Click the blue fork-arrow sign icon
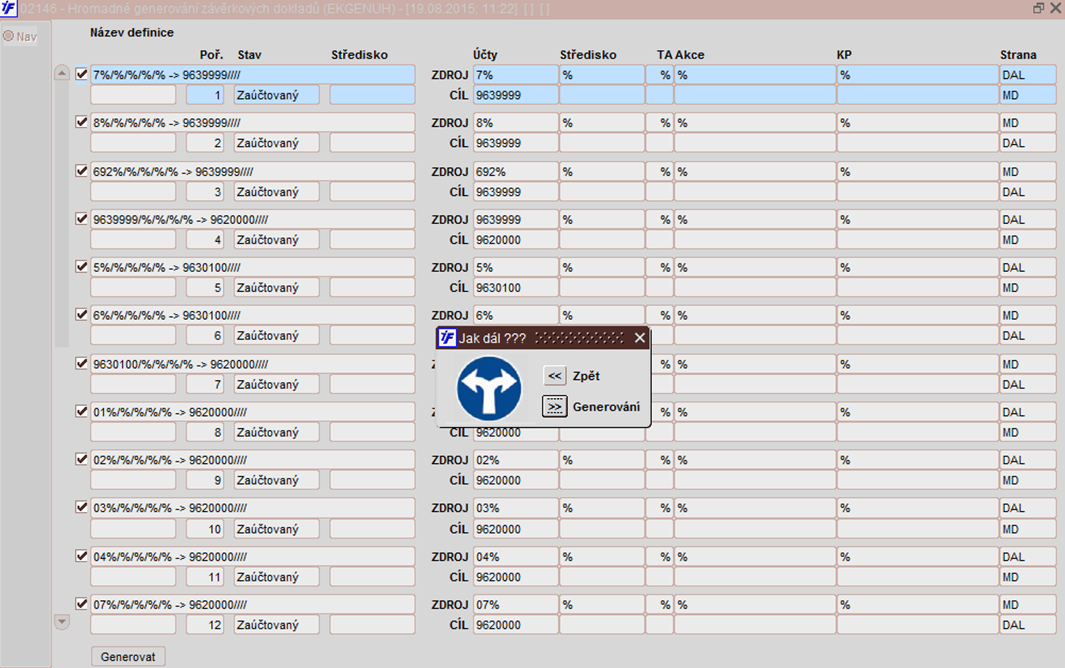The width and height of the screenshot is (1065, 668). (x=489, y=389)
